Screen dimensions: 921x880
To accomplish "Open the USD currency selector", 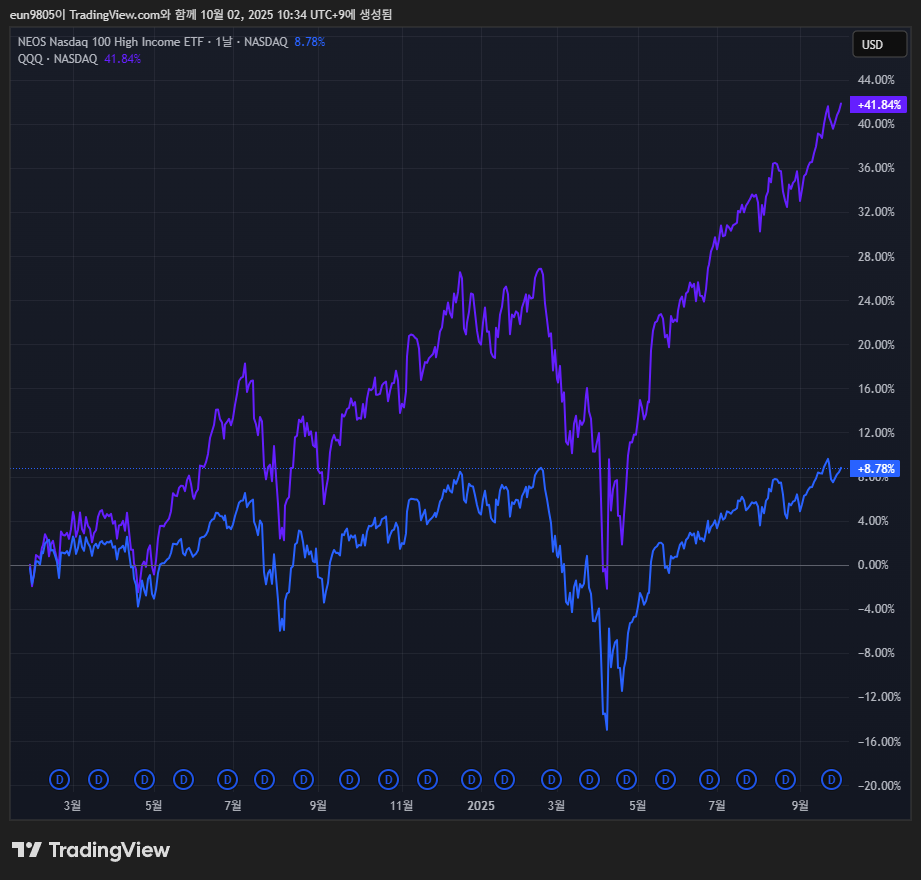I will tap(879, 45).
